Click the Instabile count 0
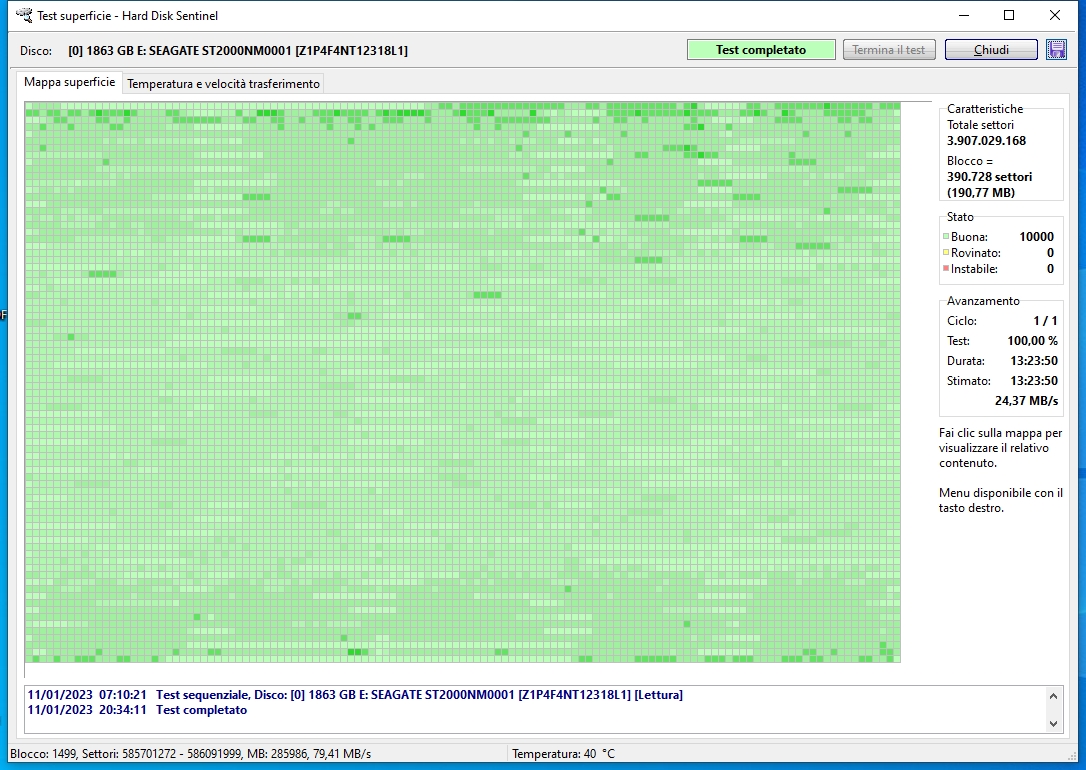Viewport: 1086px width, 770px height. 1050,269
